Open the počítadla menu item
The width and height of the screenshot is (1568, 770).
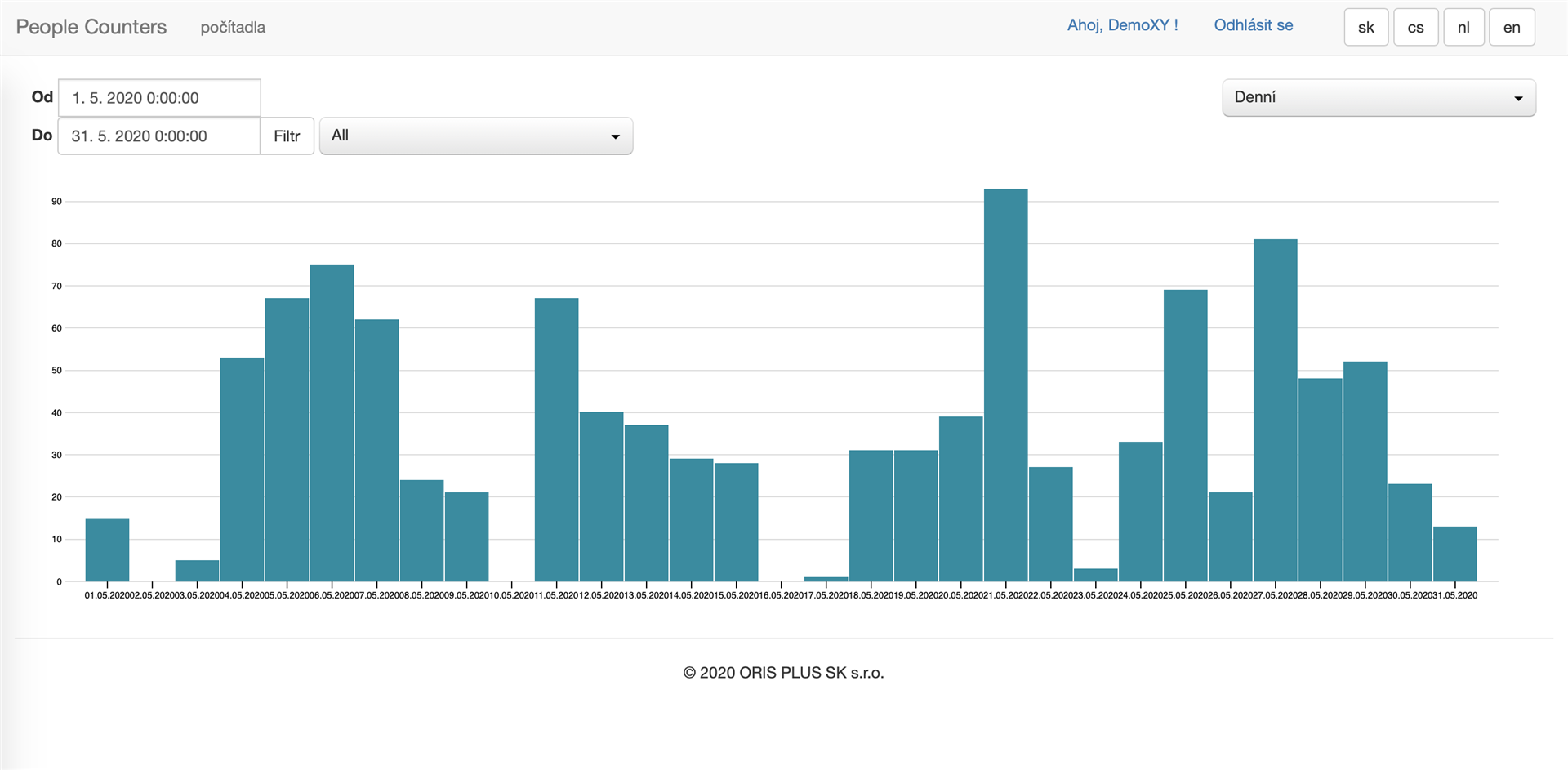(233, 27)
